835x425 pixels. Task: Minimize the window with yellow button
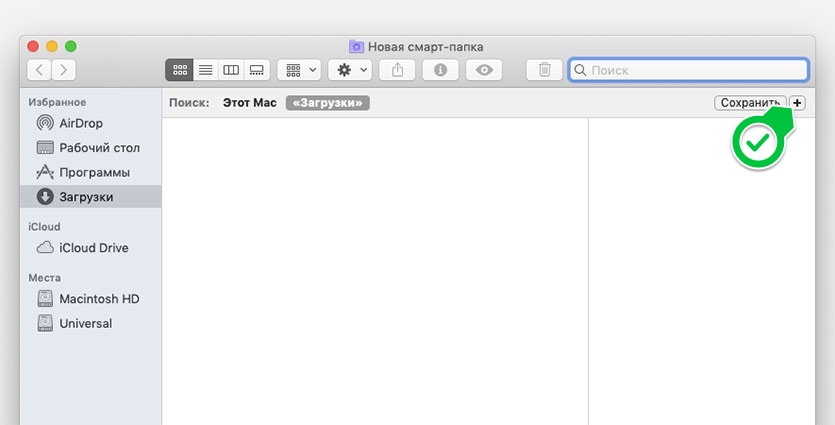[52, 46]
